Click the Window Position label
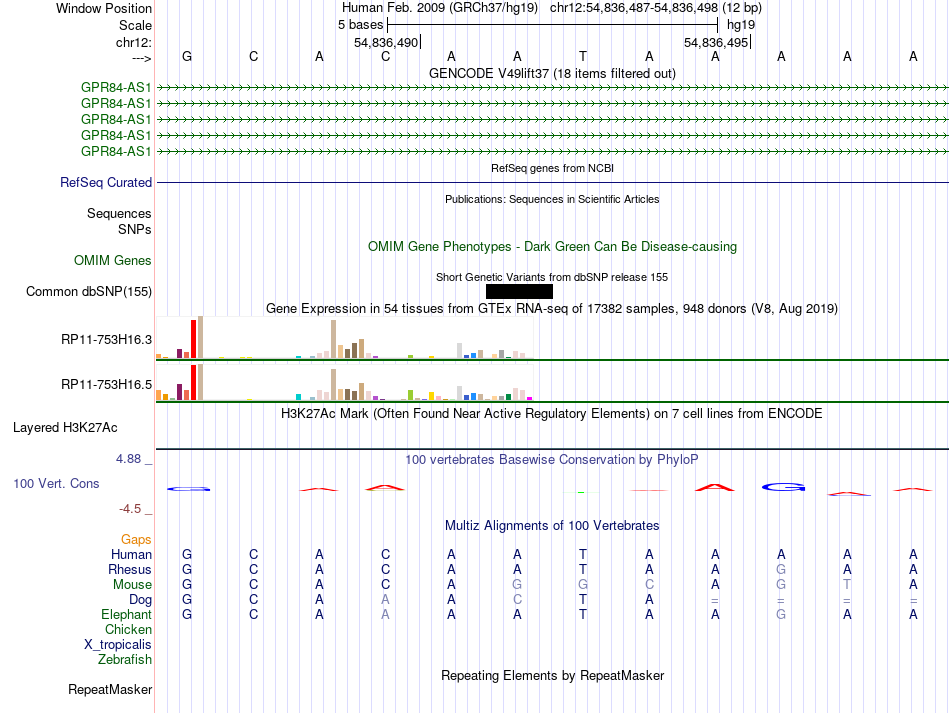Image resolution: width=950 pixels, height=713 pixels. pyautogui.click(x=104, y=8)
